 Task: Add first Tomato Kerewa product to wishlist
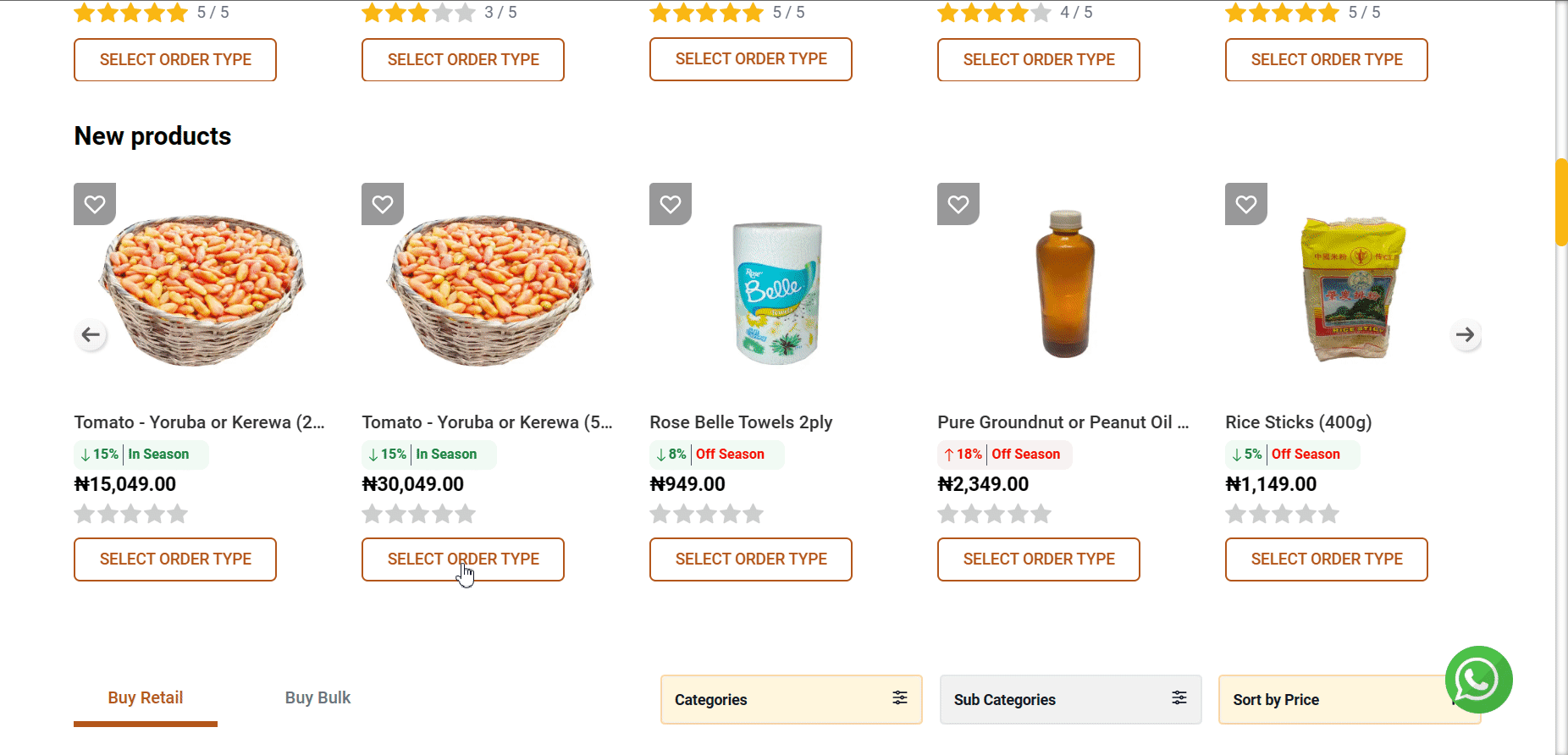tap(95, 204)
